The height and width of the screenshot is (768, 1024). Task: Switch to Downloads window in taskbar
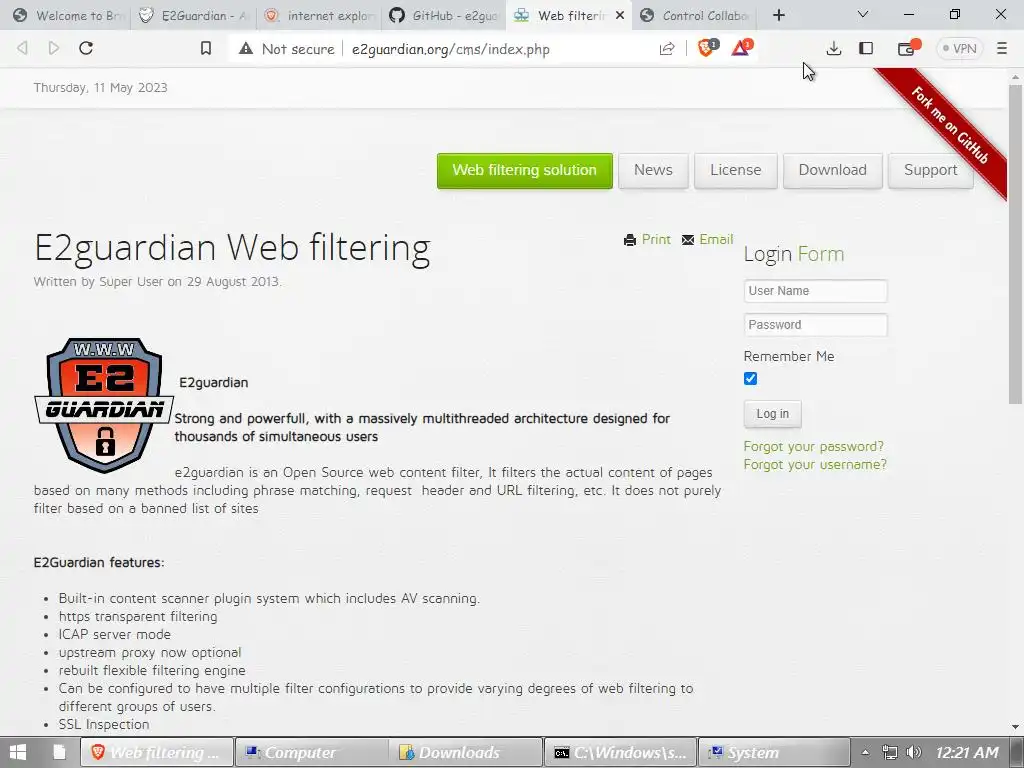tap(466, 752)
